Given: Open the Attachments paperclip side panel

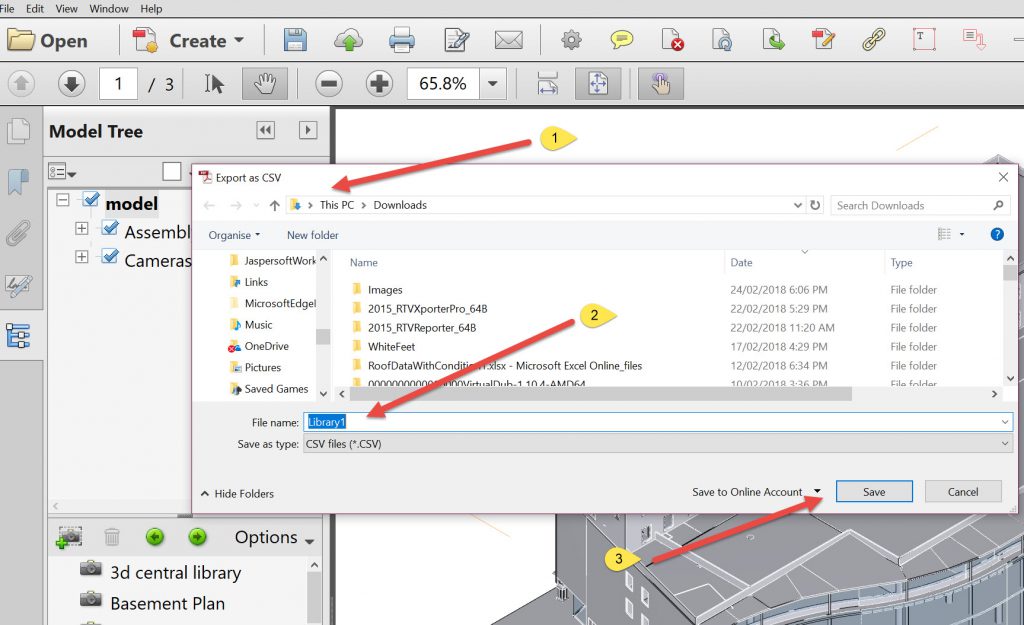Looking at the screenshot, I should pos(18,234).
